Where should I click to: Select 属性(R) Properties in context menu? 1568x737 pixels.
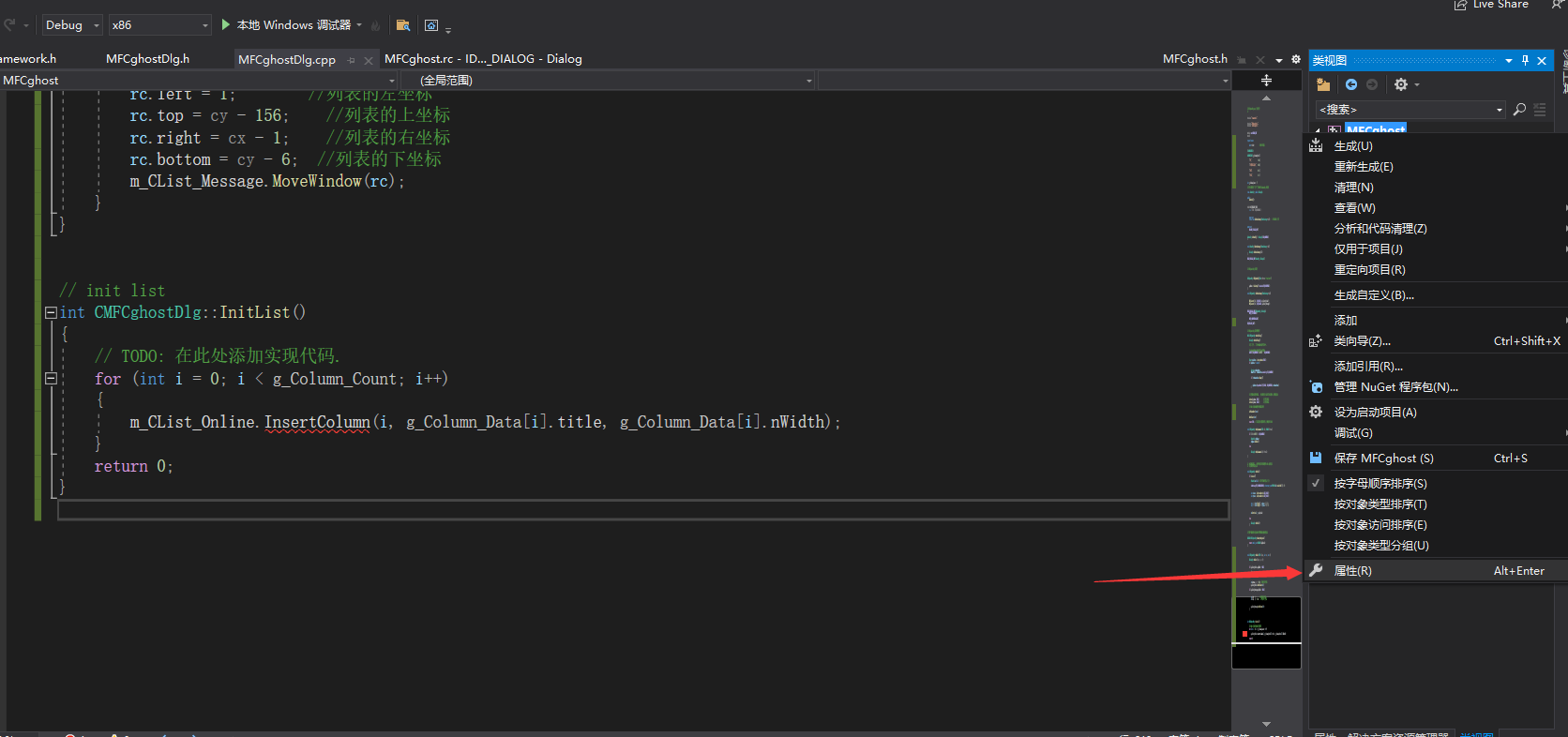pyautogui.click(x=1352, y=571)
